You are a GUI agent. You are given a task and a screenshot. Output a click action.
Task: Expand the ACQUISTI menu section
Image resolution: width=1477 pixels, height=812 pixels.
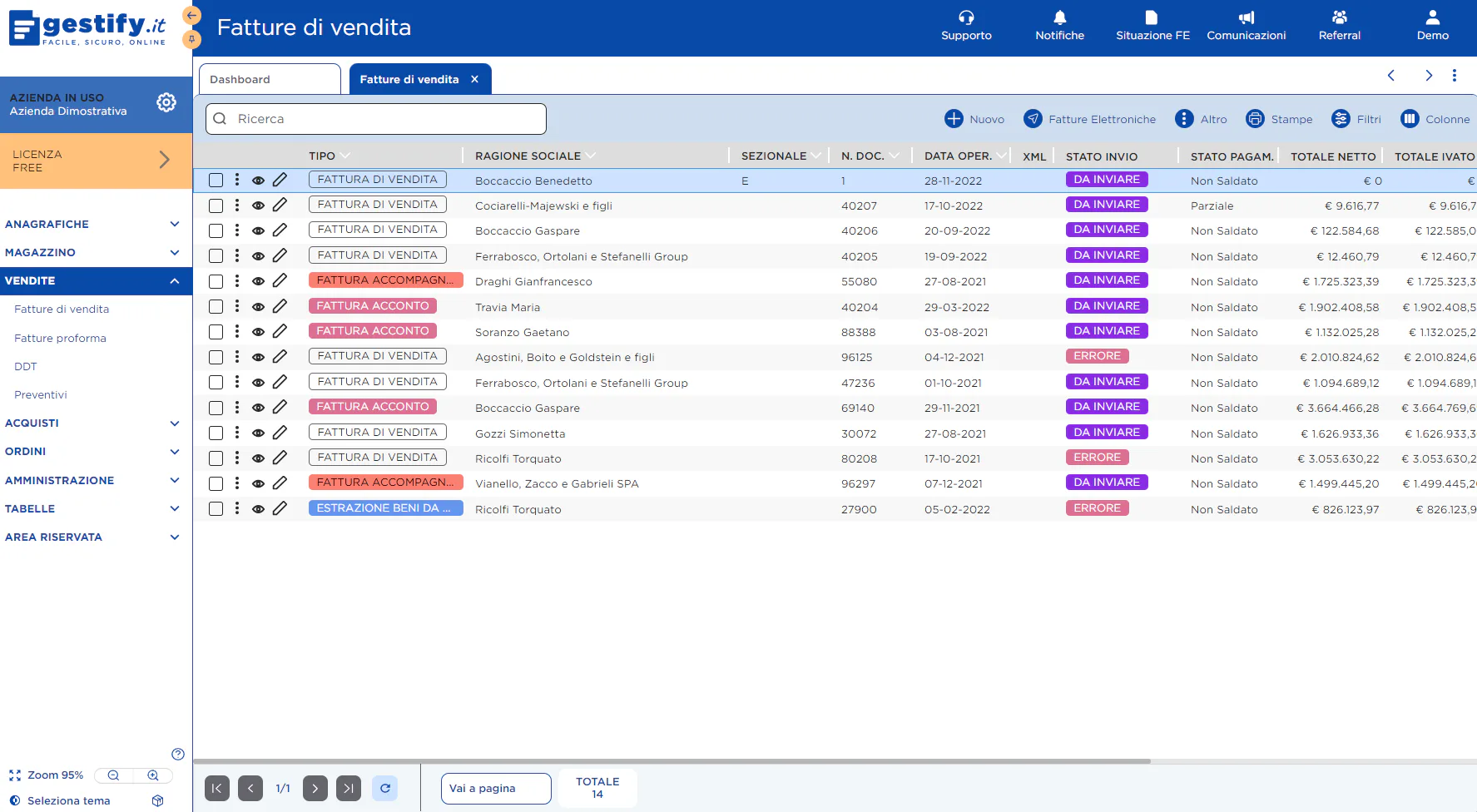tap(96, 423)
